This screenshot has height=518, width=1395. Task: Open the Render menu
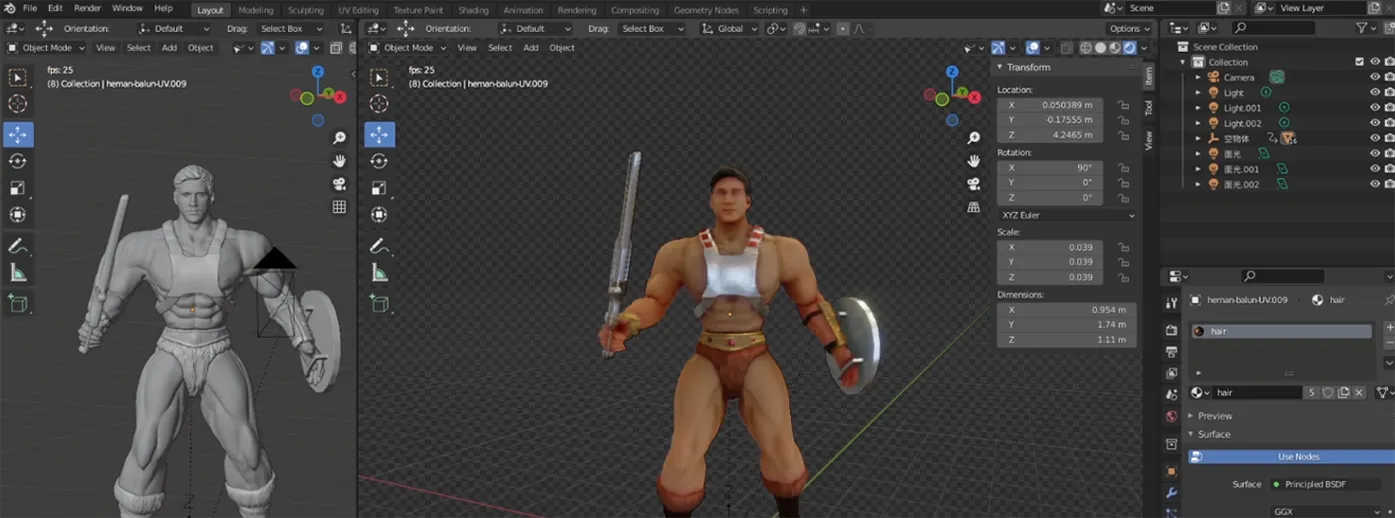click(87, 8)
